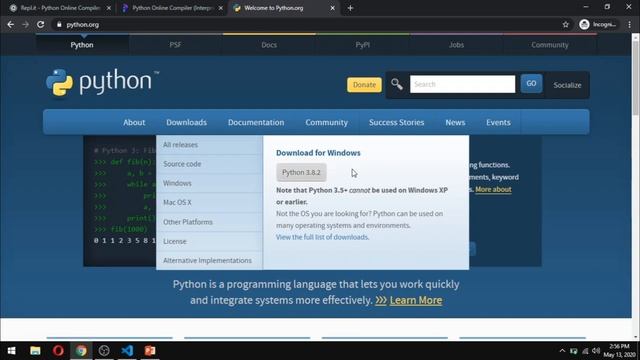This screenshot has width=640, height=360.
Task: Click the yellow Donate button
Action: (364, 85)
